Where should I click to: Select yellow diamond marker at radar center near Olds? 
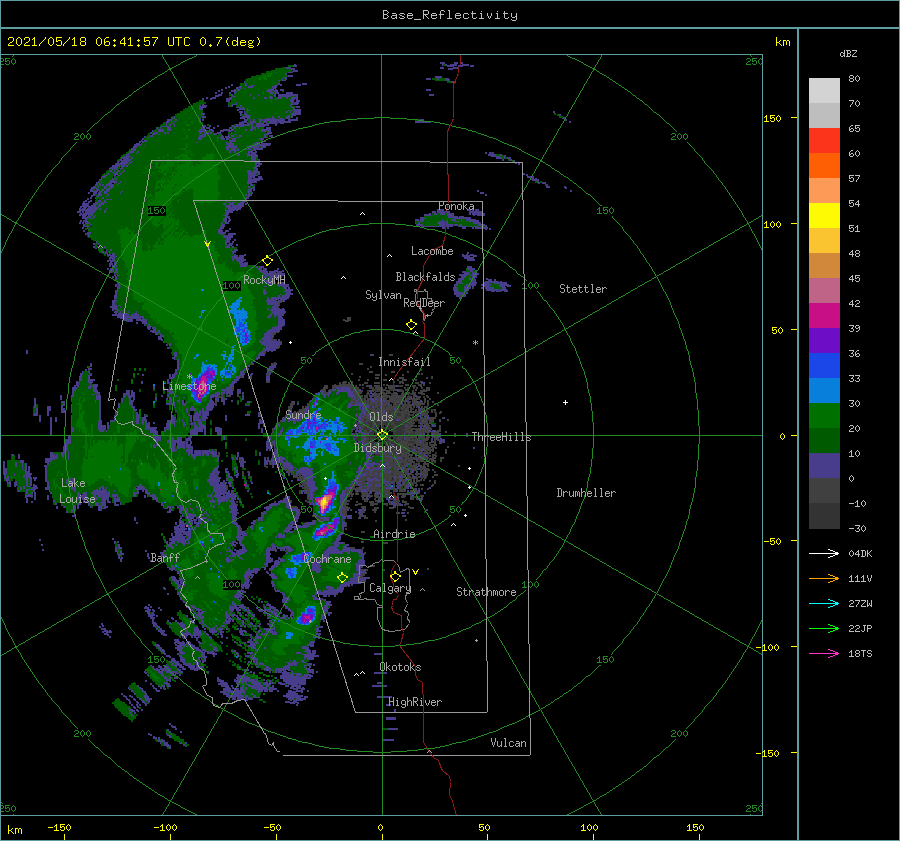(382, 435)
